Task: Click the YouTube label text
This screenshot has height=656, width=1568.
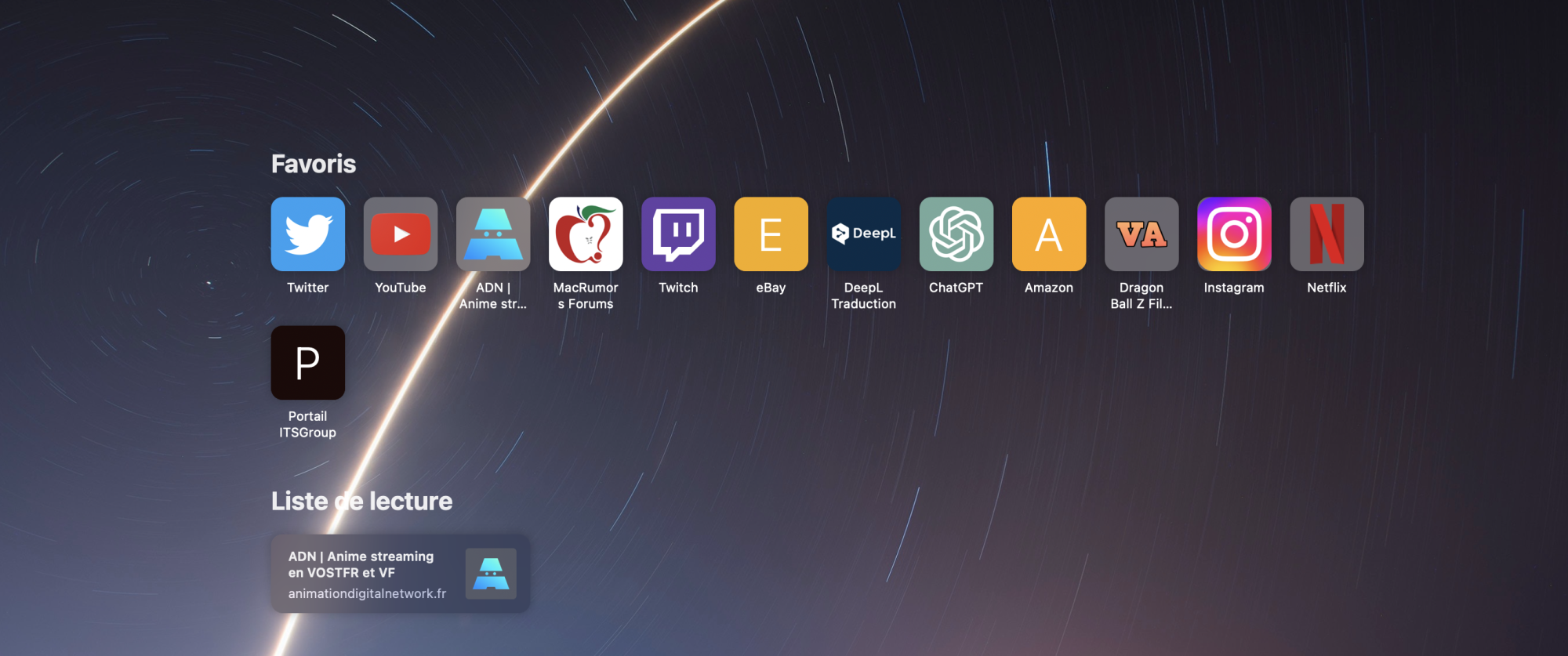Action: point(401,288)
